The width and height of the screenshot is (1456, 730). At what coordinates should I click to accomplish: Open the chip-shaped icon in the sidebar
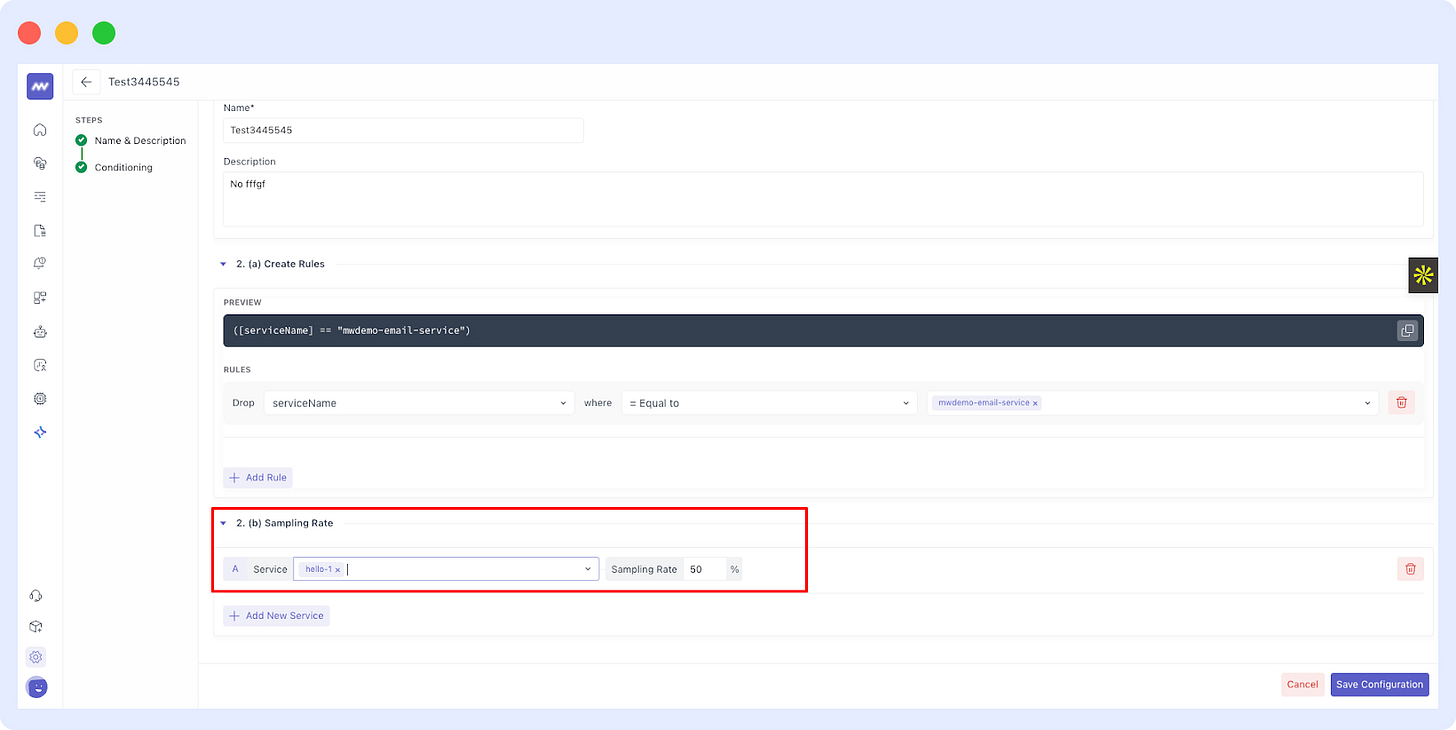pyautogui.click(x=40, y=398)
